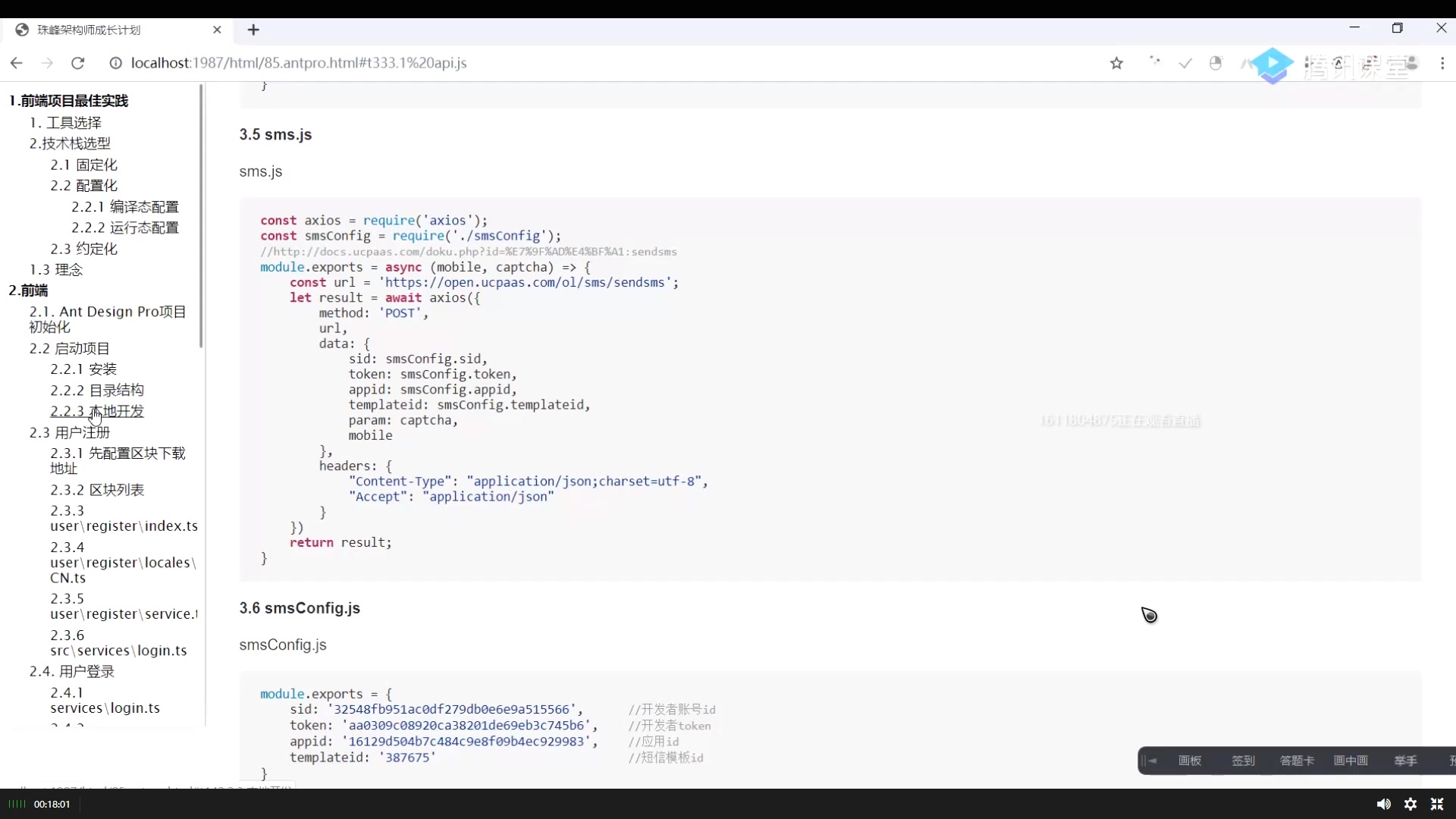Open Chrome three-dot menu
The width and height of the screenshot is (1456, 819).
1442,64
